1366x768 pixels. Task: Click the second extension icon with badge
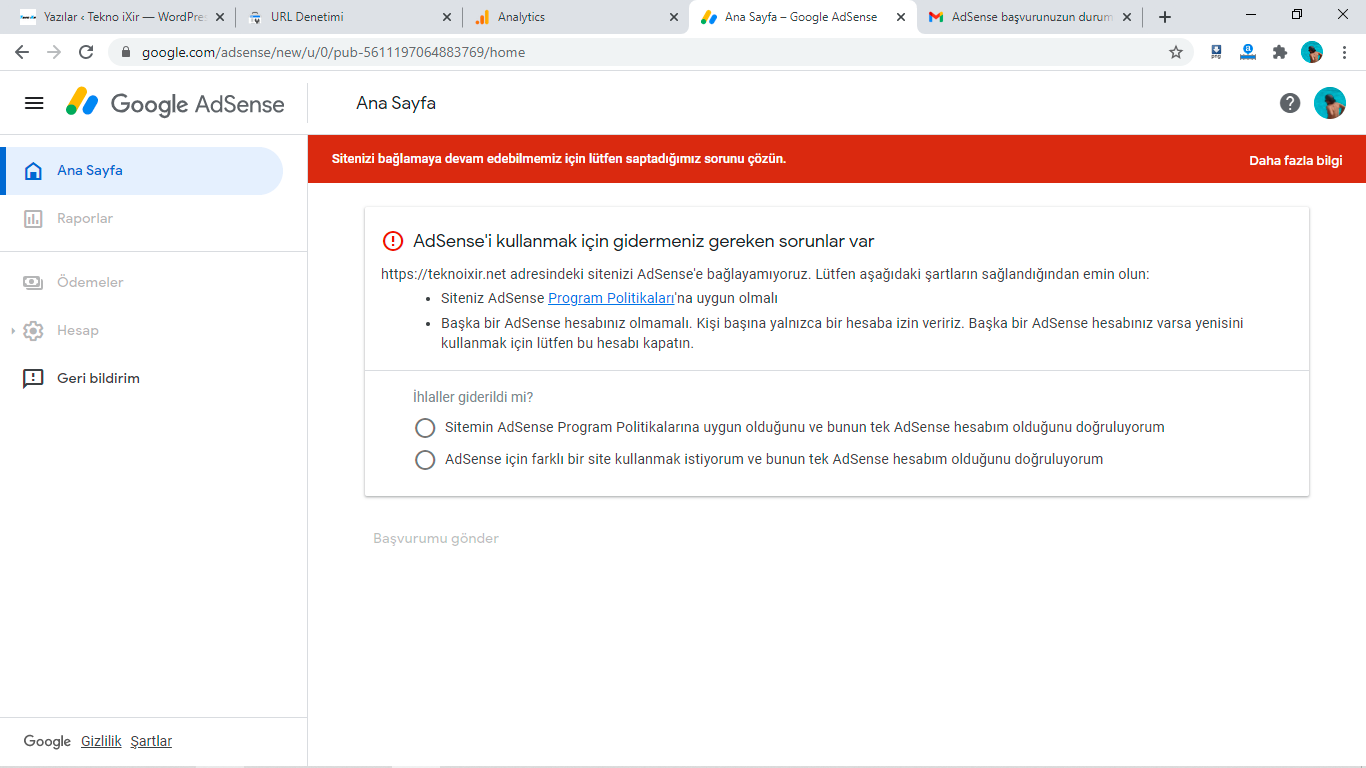click(1248, 52)
